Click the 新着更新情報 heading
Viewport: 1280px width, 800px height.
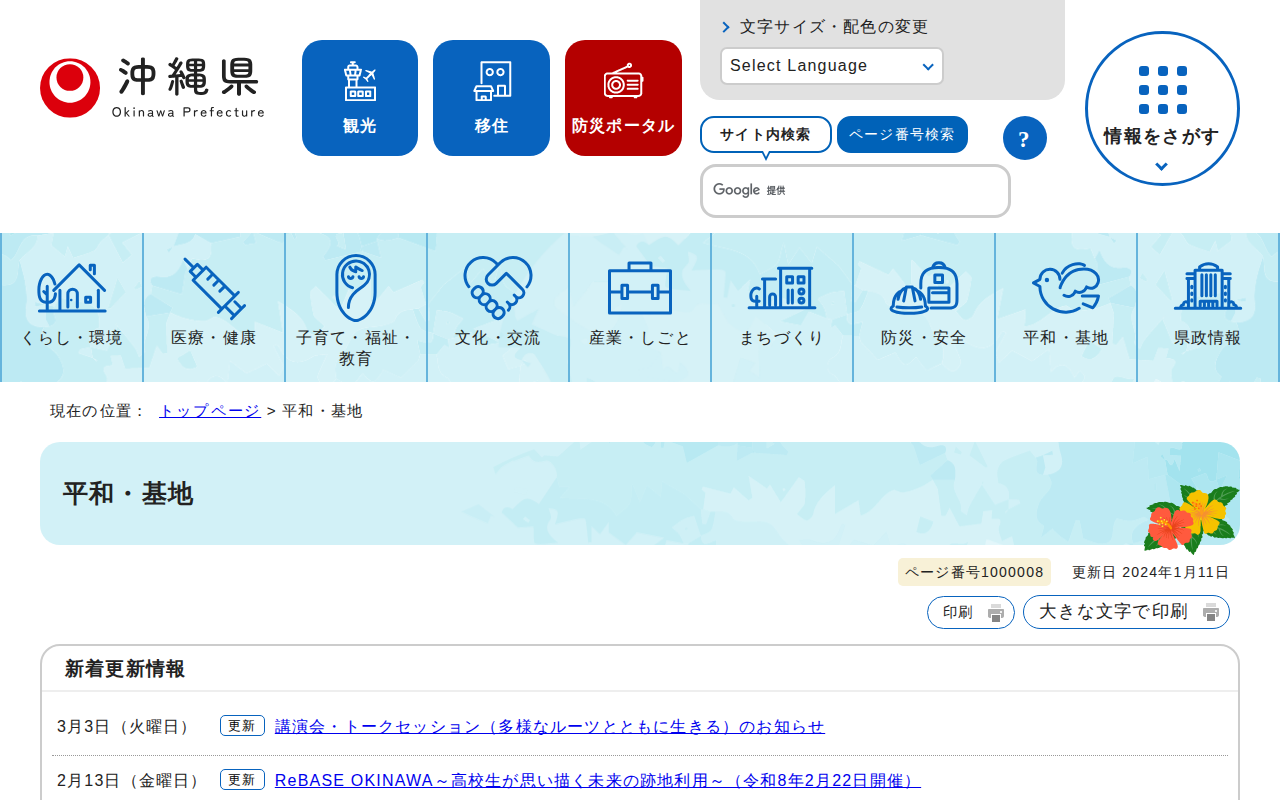pyautogui.click(x=125, y=669)
